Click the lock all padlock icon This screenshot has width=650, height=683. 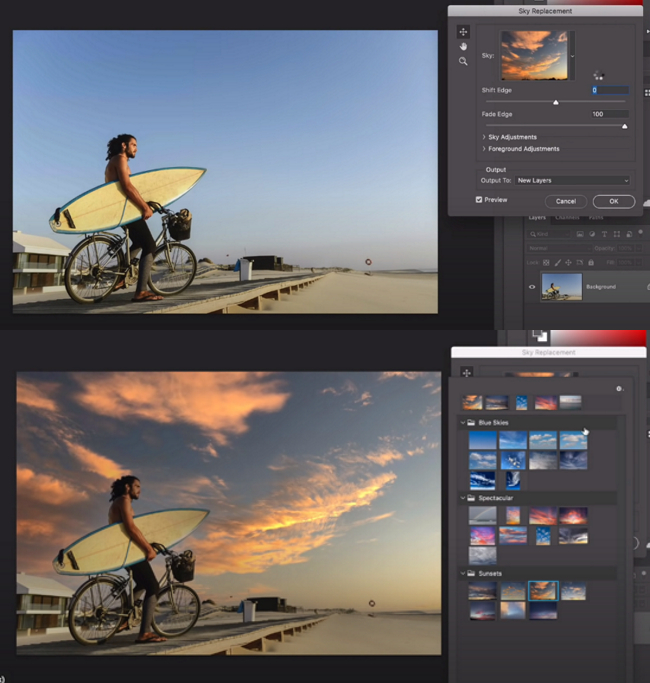pos(591,263)
